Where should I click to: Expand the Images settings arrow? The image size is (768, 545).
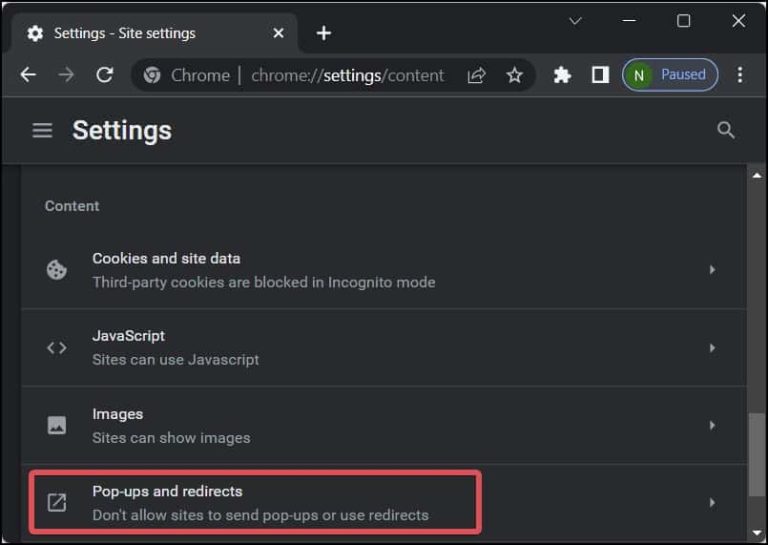[x=712, y=425]
